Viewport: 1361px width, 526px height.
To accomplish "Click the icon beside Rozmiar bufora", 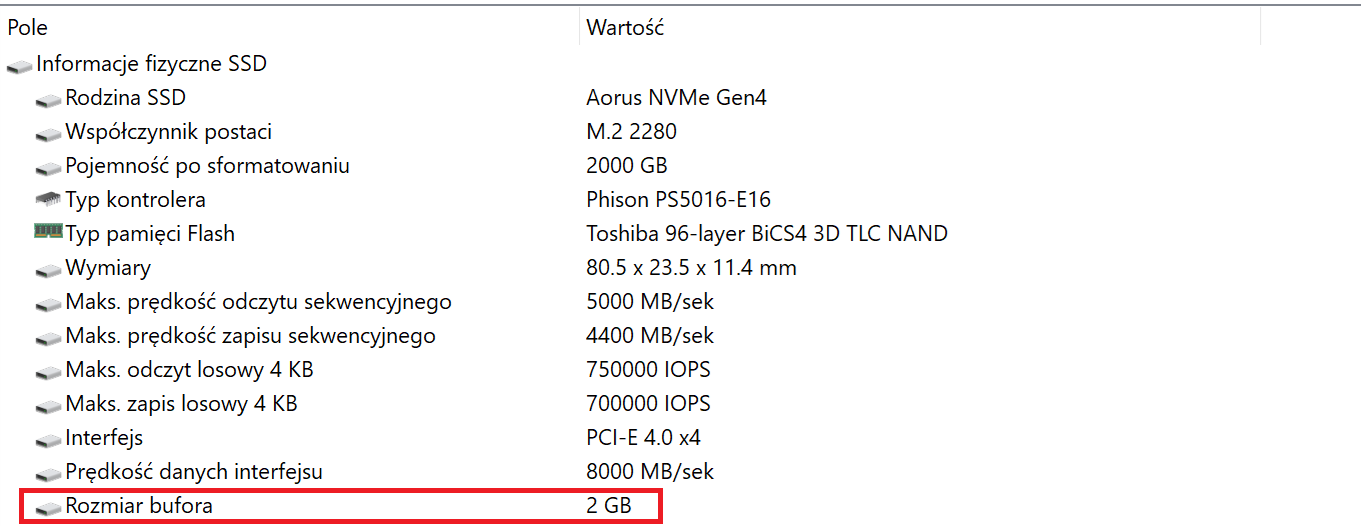I will coord(48,508).
